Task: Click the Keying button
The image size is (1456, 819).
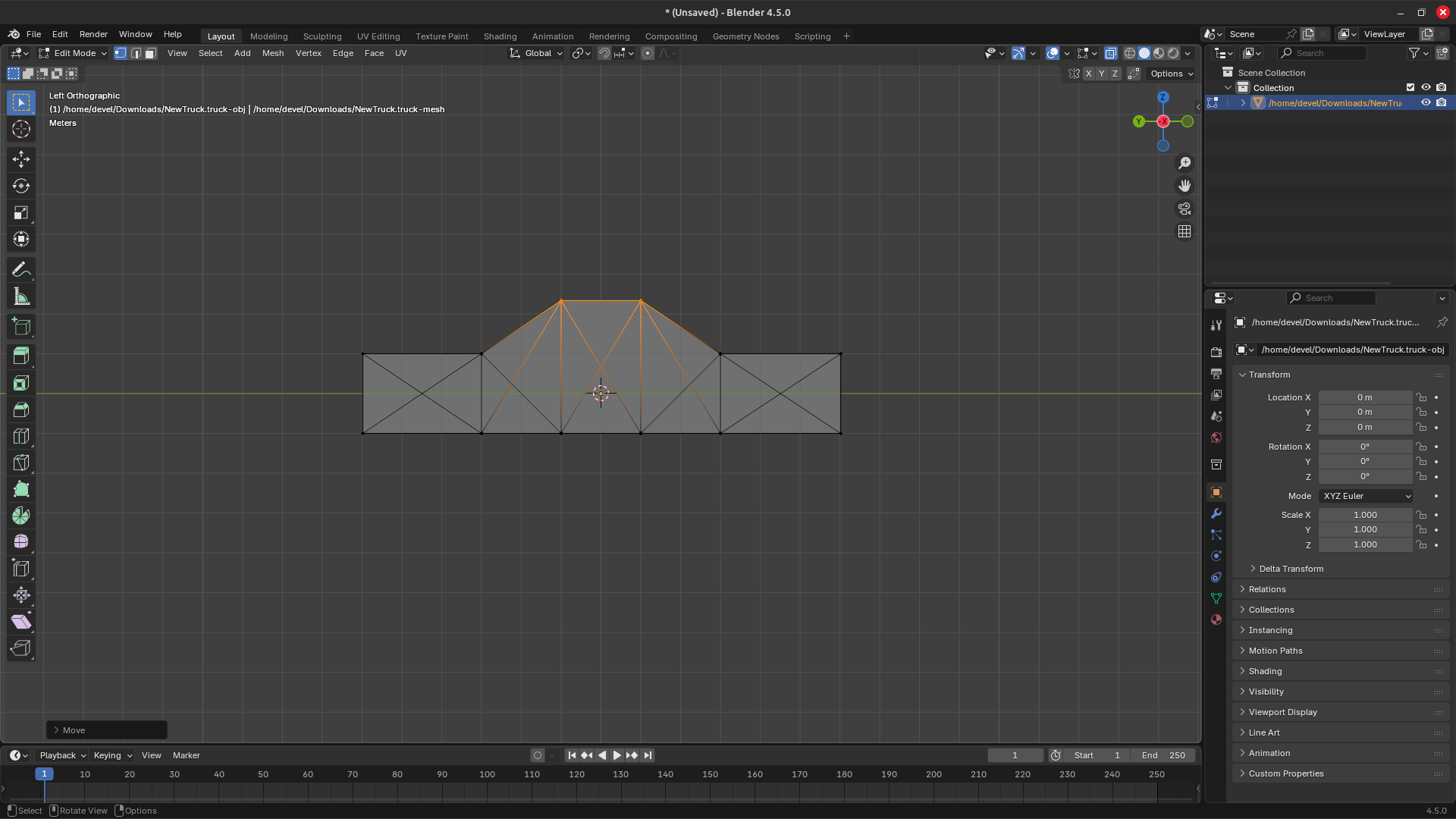Action: pos(112,755)
